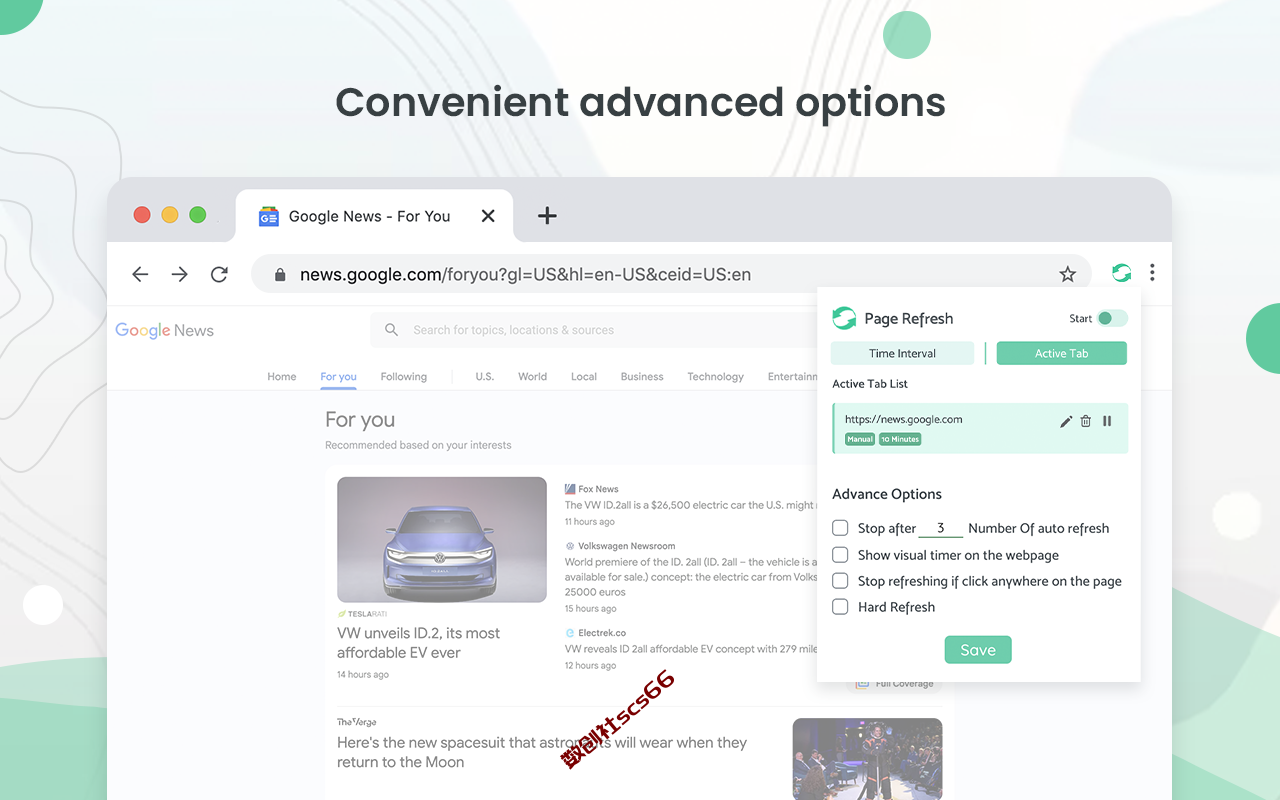Open the For you section
The height and width of the screenshot is (800, 1280).
coord(338,377)
